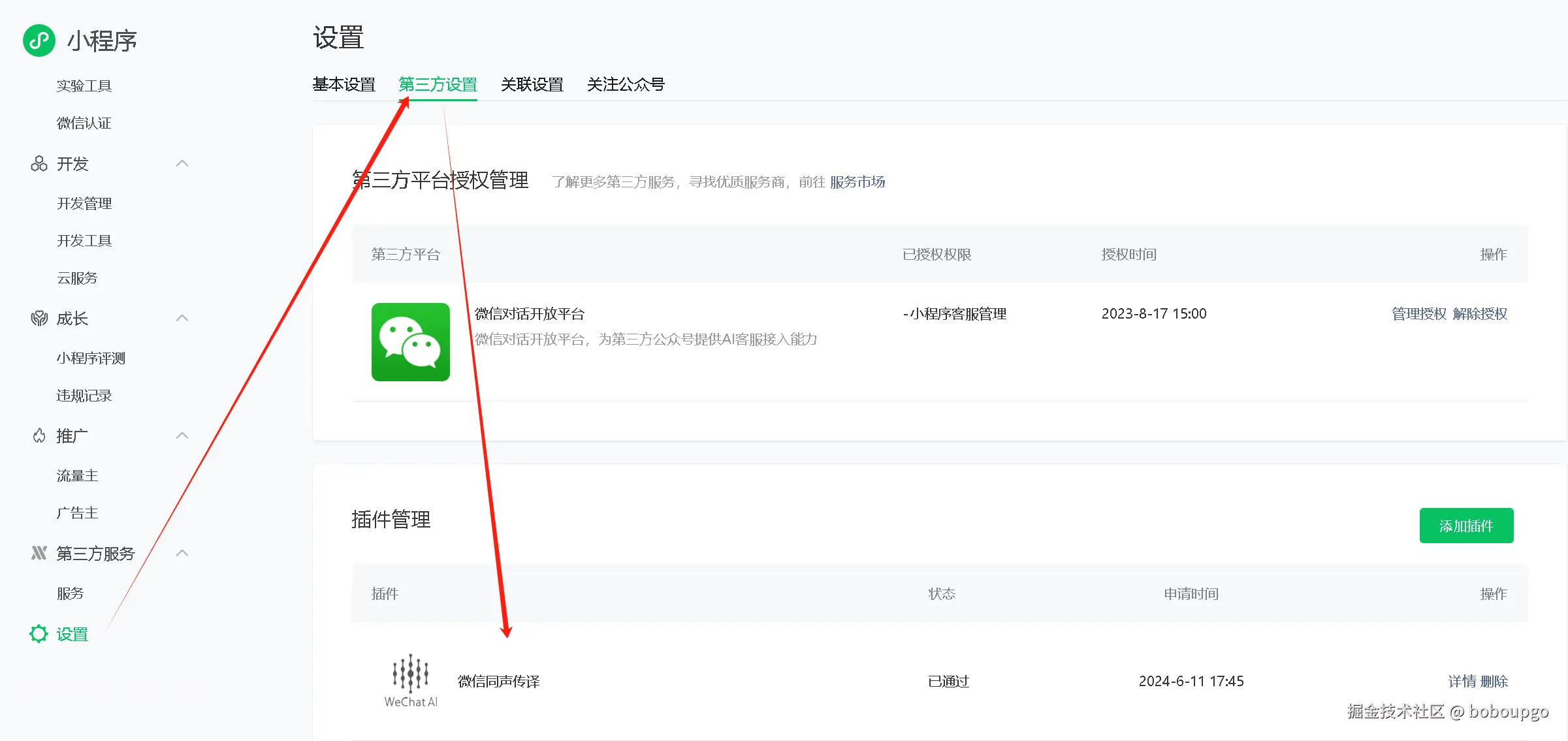Screen dimensions: 1568x741
Task: Collapse the 第三方服务 sidebar section
Action: click(x=182, y=553)
